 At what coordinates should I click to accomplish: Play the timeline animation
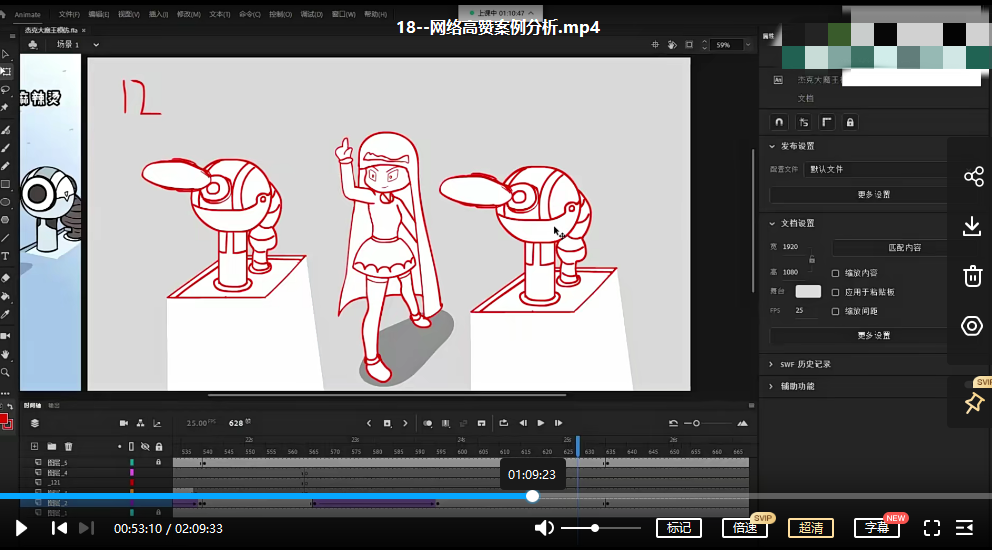click(x=541, y=423)
